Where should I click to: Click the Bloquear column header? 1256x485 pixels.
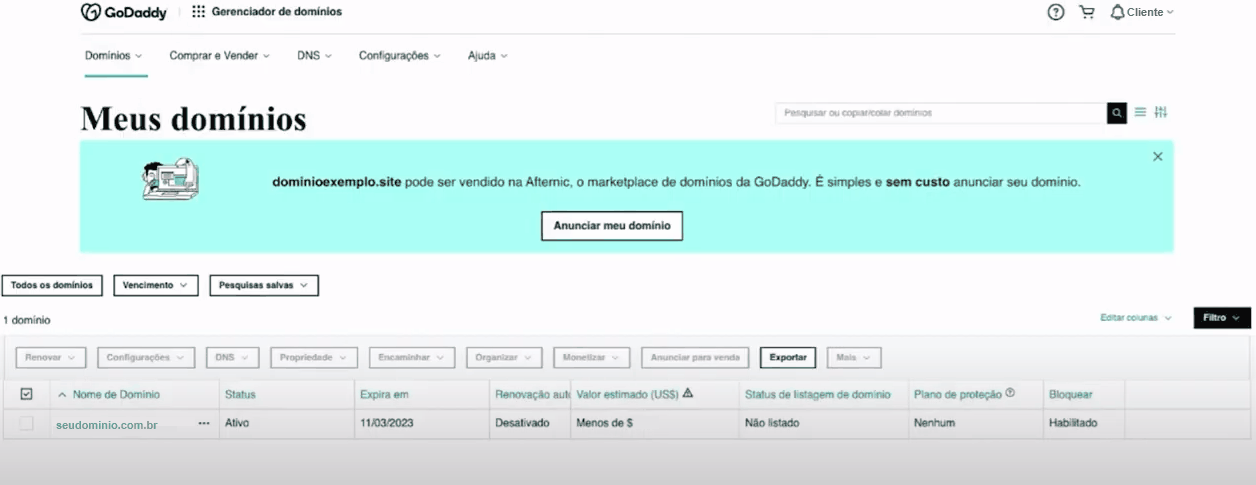pos(1071,395)
